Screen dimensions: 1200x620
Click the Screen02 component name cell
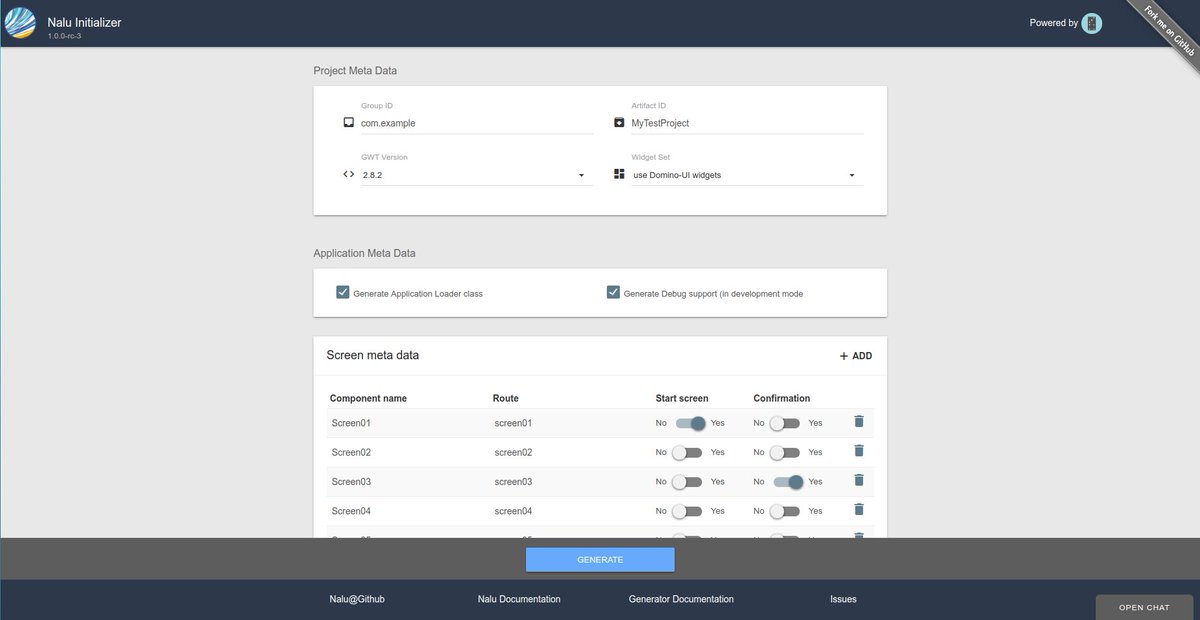pyautogui.click(x=351, y=452)
